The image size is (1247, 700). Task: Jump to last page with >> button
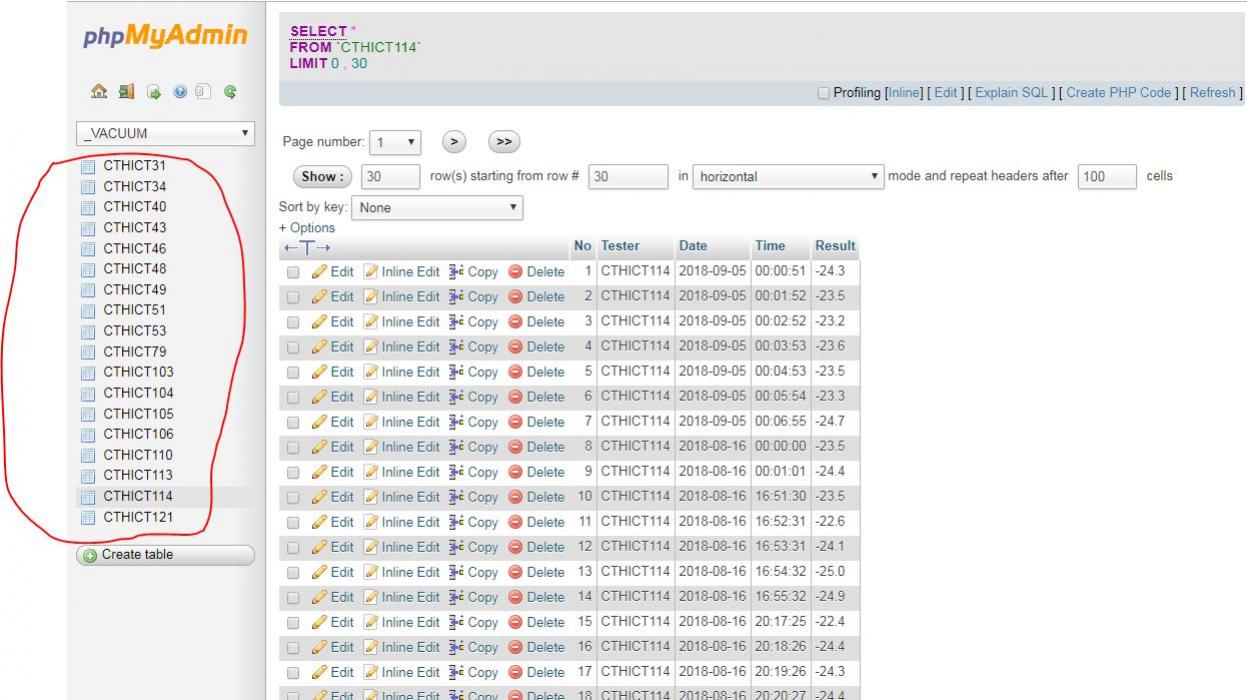(x=504, y=142)
